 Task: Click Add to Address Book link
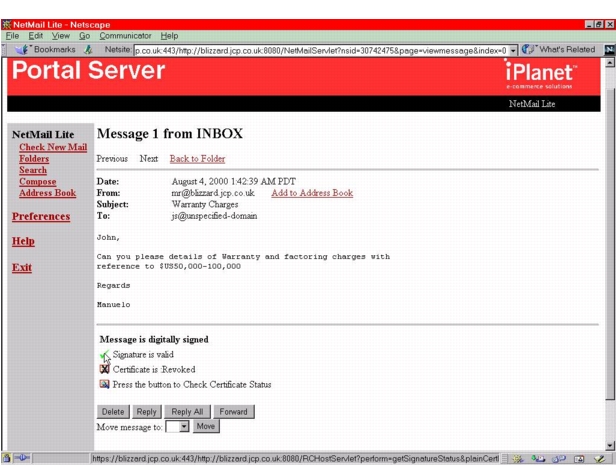click(x=312, y=193)
